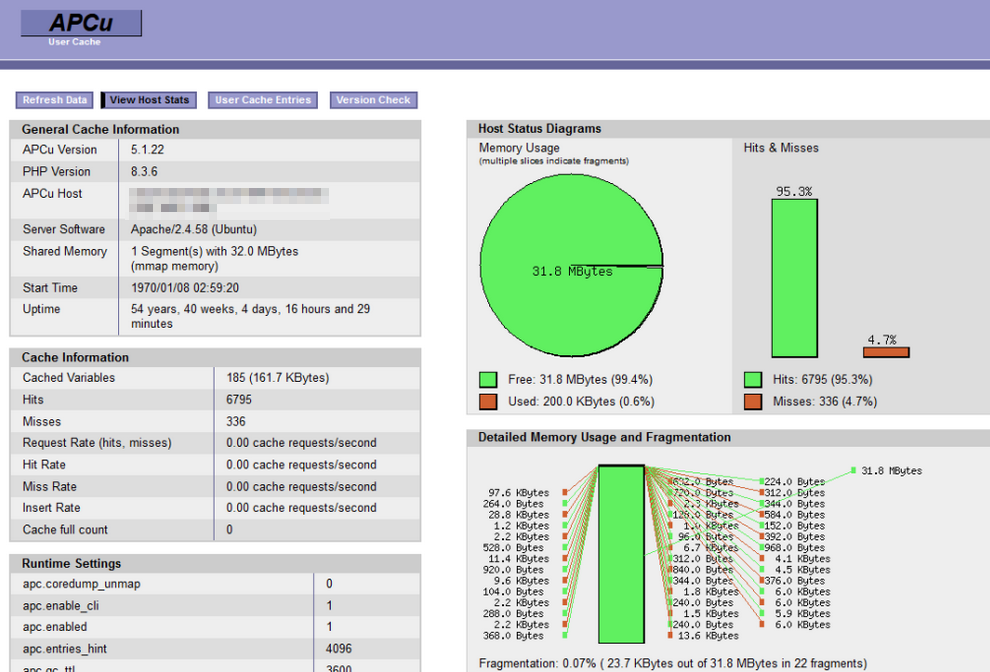The width and height of the screenshot is (990, 672).
Task: Click the General Cache Information heading
Action: pyautogui.click(x=100, y=129)
